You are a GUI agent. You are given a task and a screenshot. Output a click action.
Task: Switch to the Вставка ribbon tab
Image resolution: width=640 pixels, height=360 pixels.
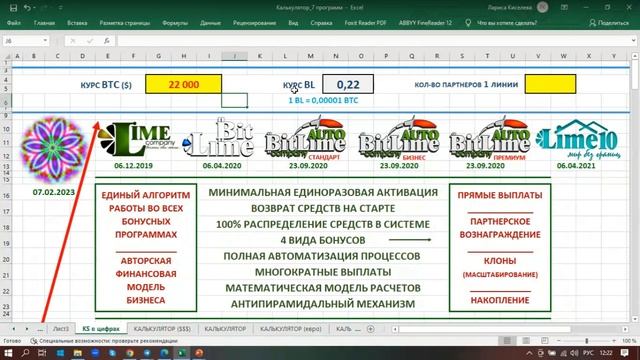point(77,23)
